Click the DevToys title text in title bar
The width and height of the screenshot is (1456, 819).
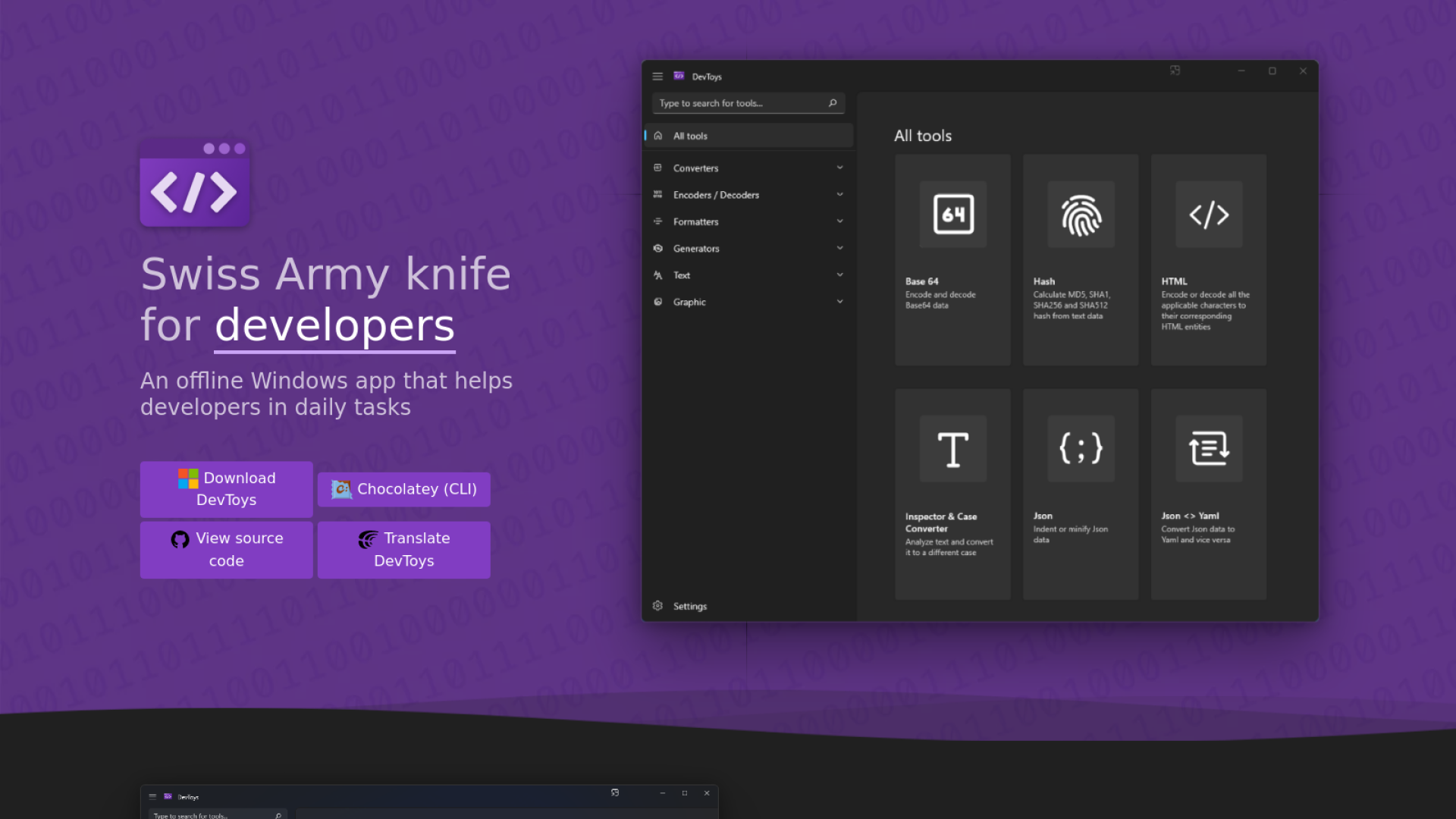point(707,77)
